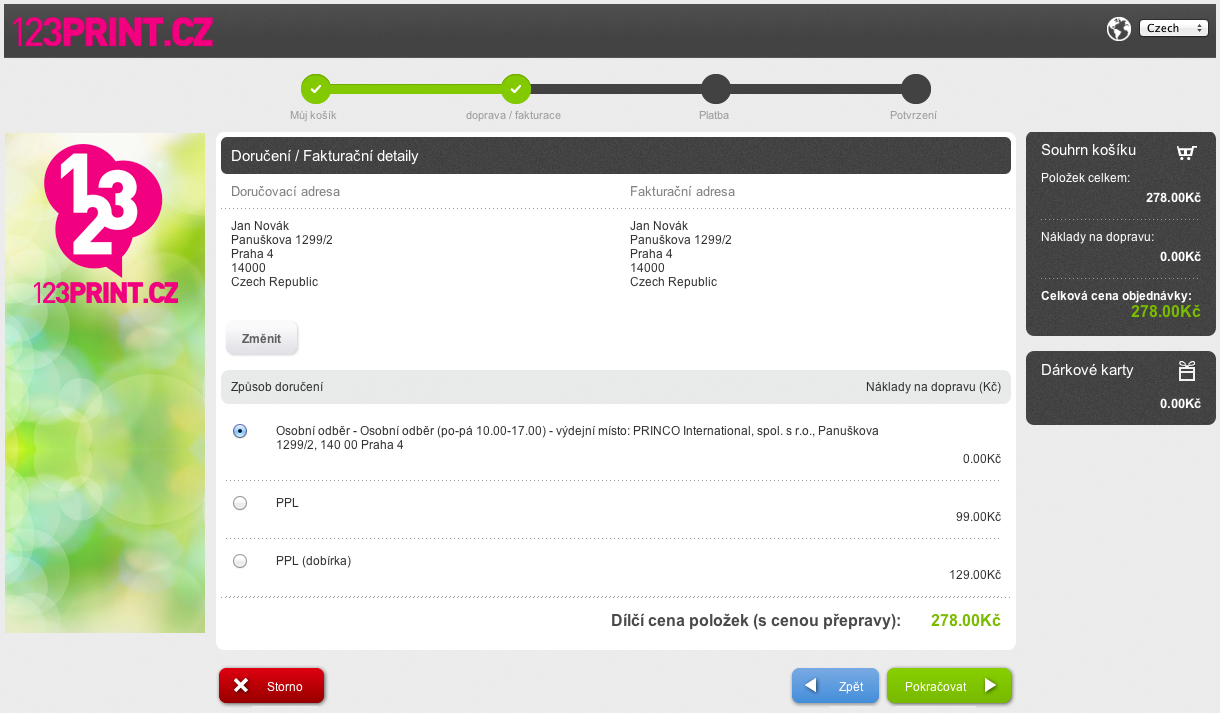The width and height of the screenshot is (1220, 713).
Task: Click the Můj košík checkmark step circle
Action: [315, 89]
